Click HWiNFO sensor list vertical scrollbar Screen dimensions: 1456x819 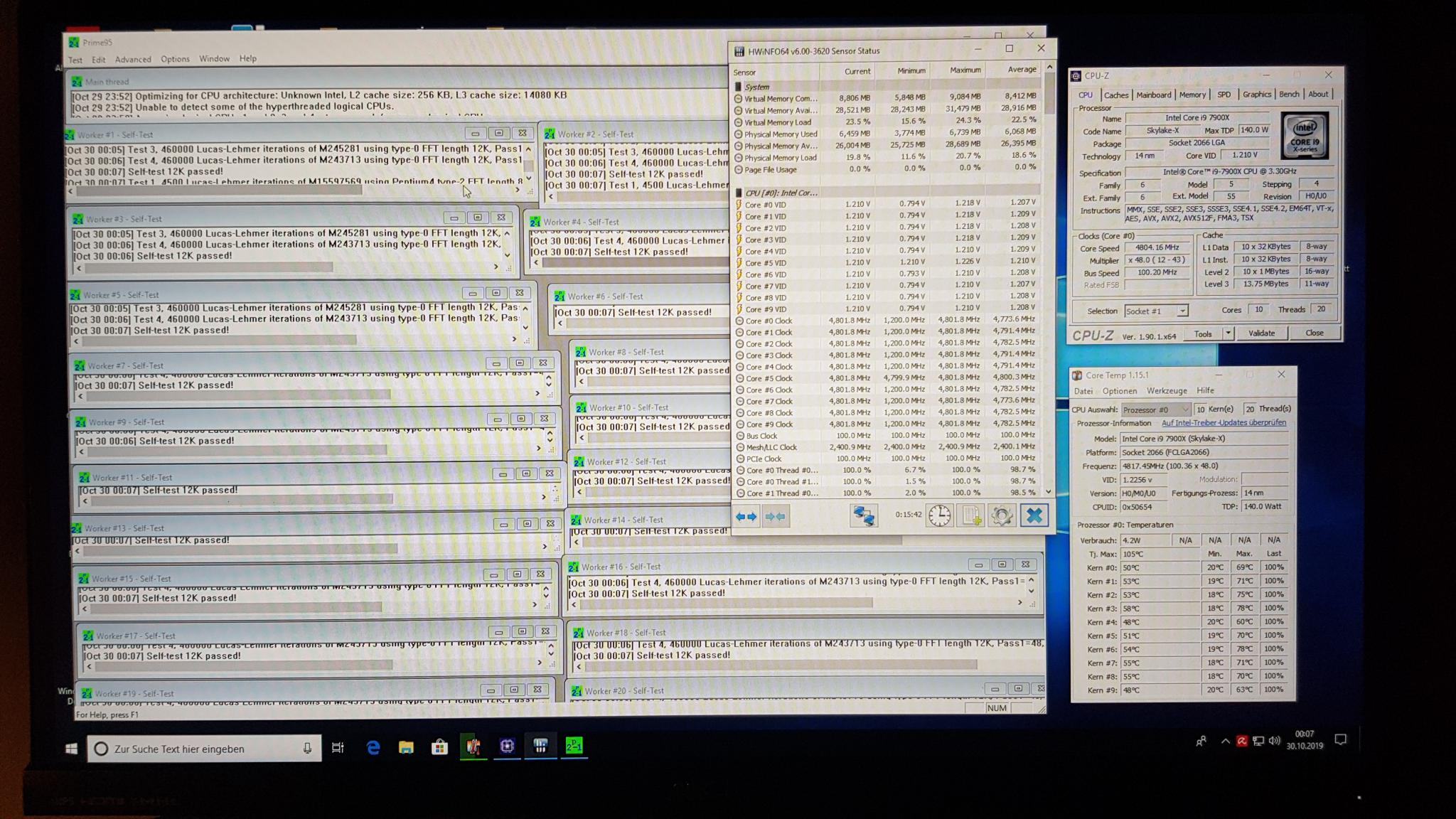[1049, 279]
